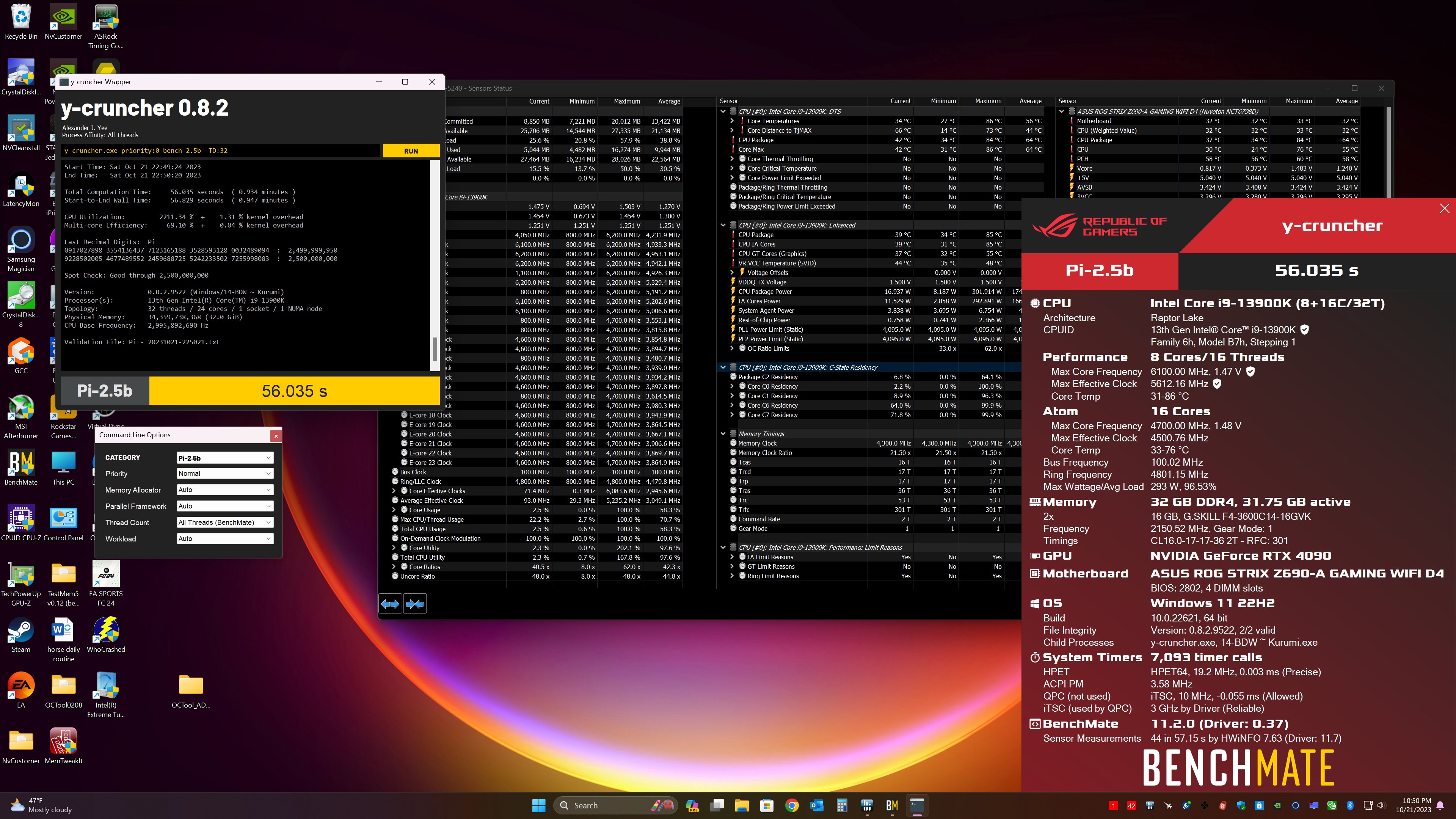Click the y-cruncher output scrollbar thumb
Image resolution: width=1456 pixels, height=819 pixels.
435,349
